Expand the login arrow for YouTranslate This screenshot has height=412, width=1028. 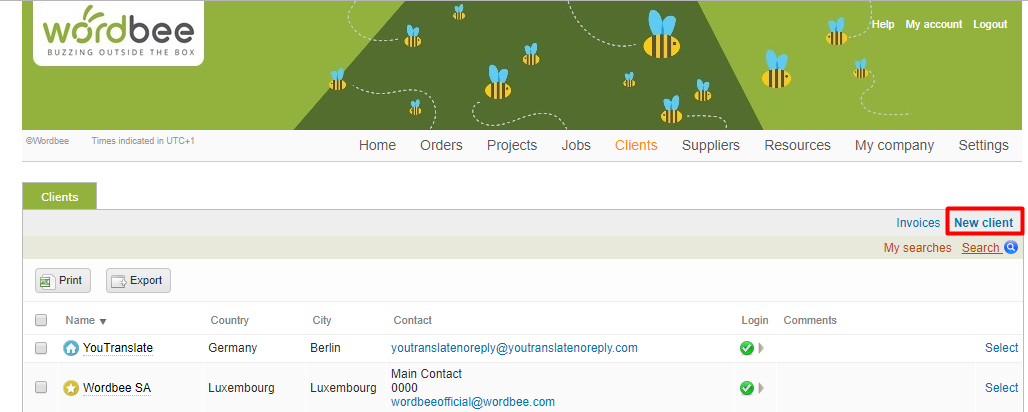pyautogui.click(x=760, y=348)
